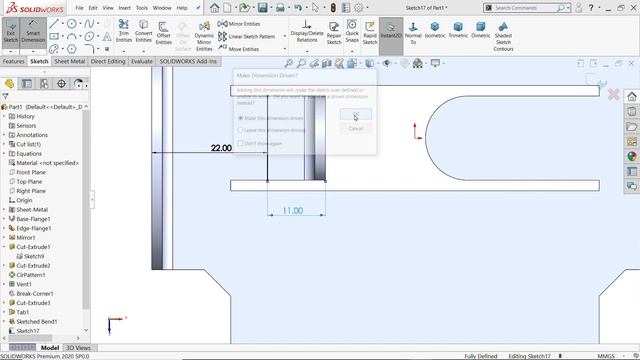Click Move Entities command
640x360 pixels.
tap(239, 49)
